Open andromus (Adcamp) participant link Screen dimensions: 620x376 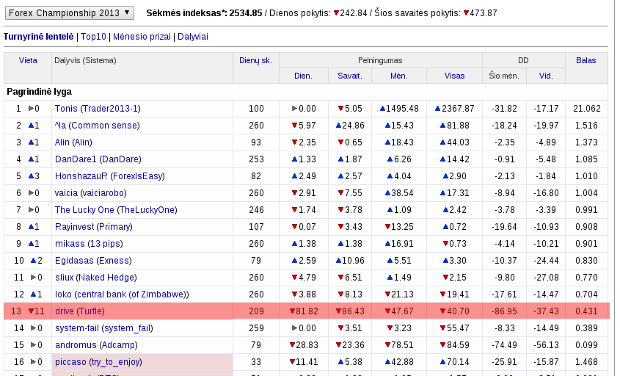(96, 345)
